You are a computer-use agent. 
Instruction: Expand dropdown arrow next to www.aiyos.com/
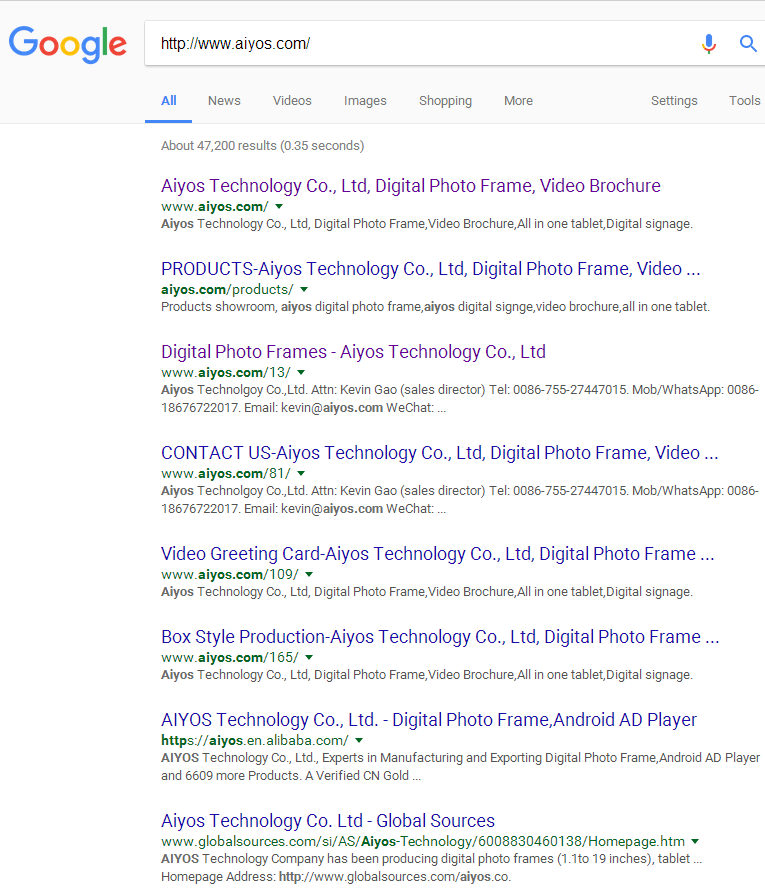point(279,207)
